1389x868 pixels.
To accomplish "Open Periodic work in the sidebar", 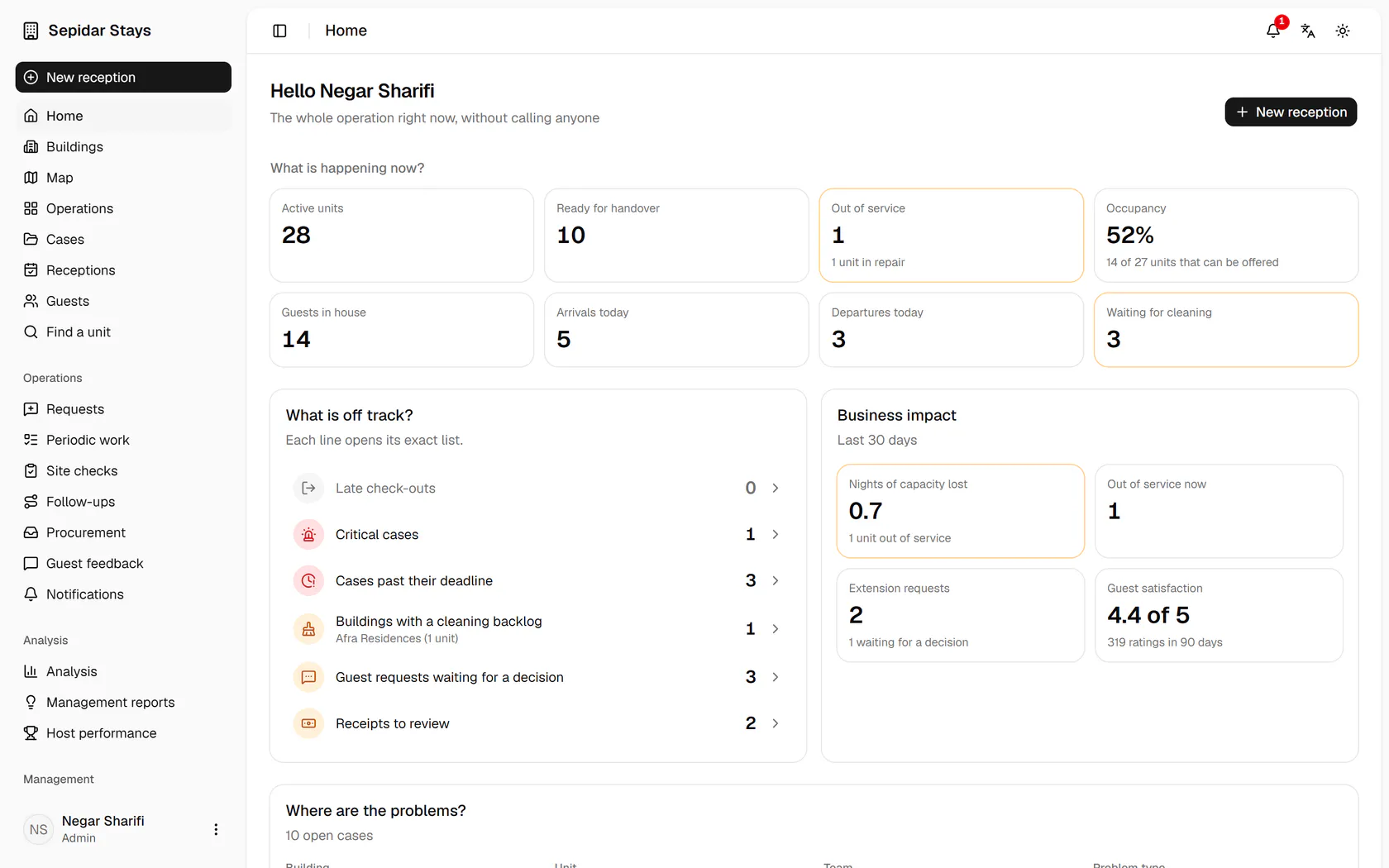I will tap(123, 440).
